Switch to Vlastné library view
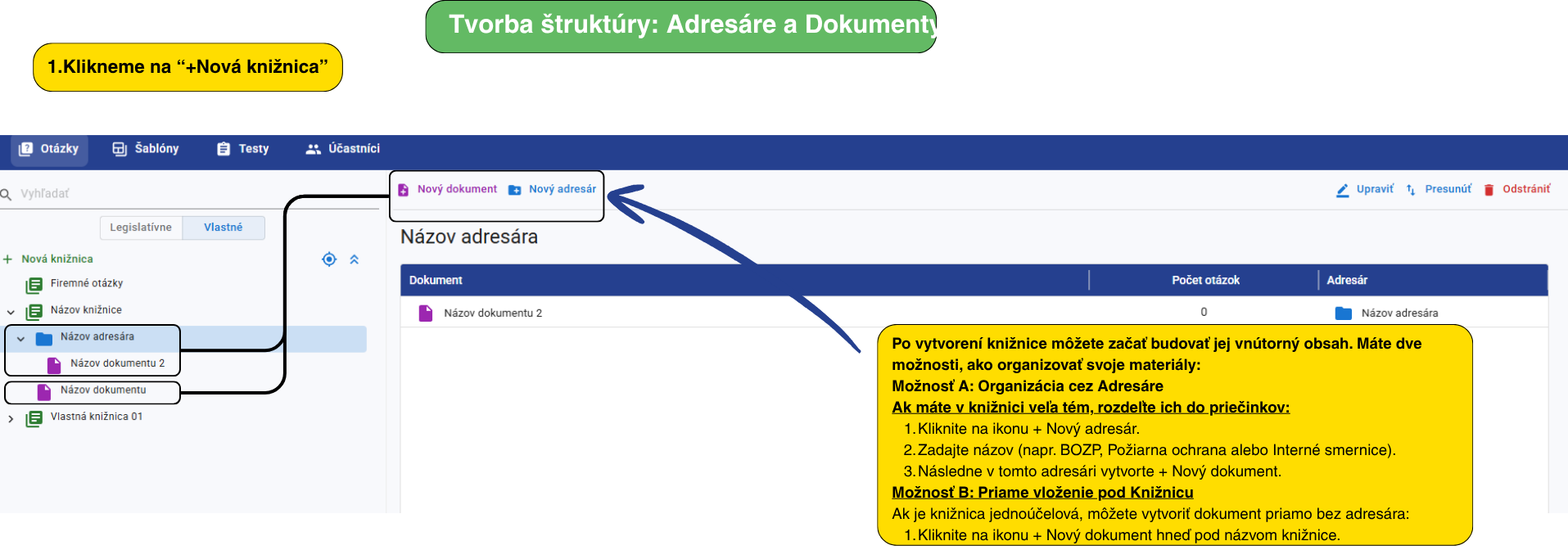Viewport: 1568px width, 550px height. click(223, 228)
